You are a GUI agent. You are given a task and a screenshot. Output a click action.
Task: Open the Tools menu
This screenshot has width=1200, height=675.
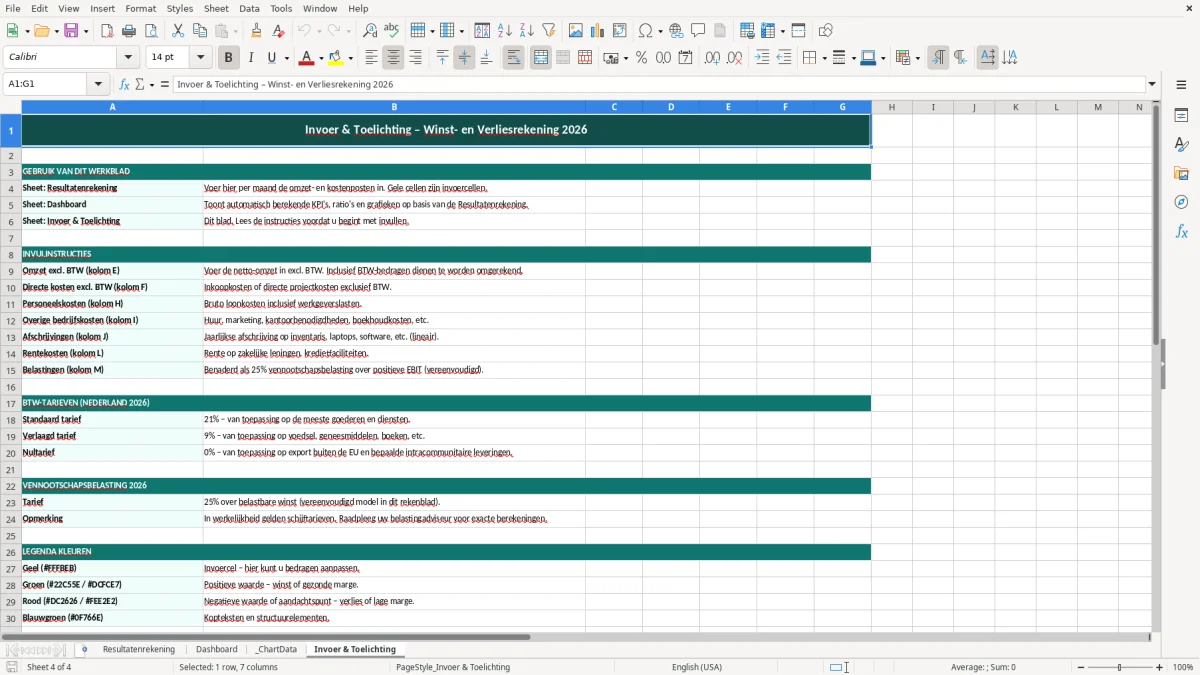281,8
